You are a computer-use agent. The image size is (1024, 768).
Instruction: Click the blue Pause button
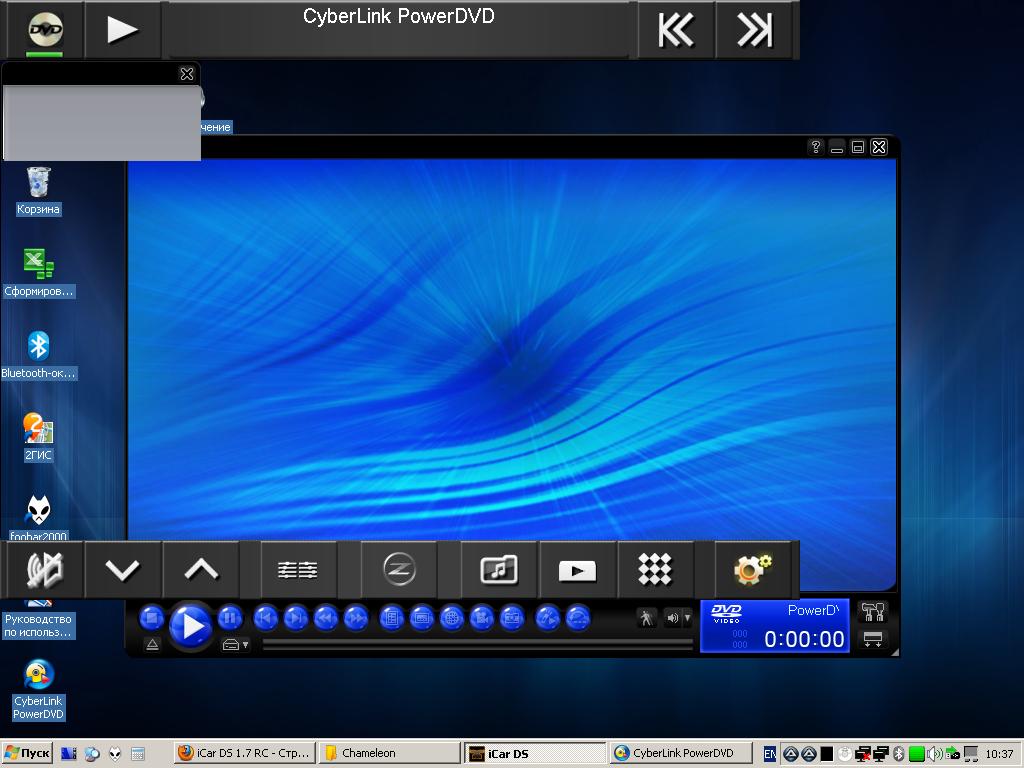pos(230,618)
